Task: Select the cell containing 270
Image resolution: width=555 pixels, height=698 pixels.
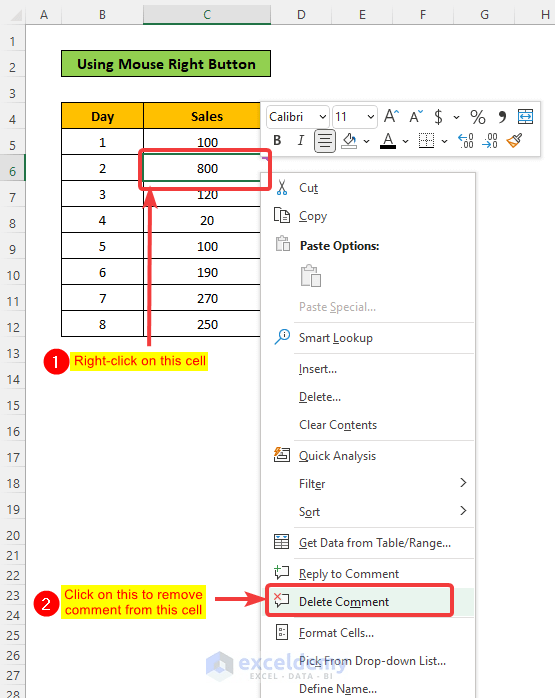Action: [x=202, y=298]
